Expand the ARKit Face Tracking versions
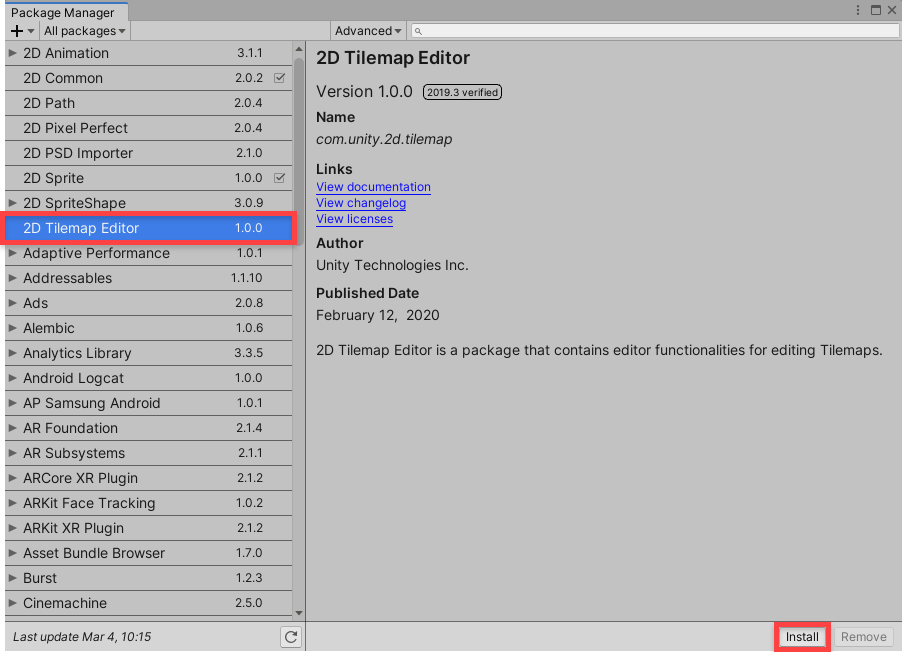Image resolution: width=902 pixels, height=652 pixels. [13, 503]
